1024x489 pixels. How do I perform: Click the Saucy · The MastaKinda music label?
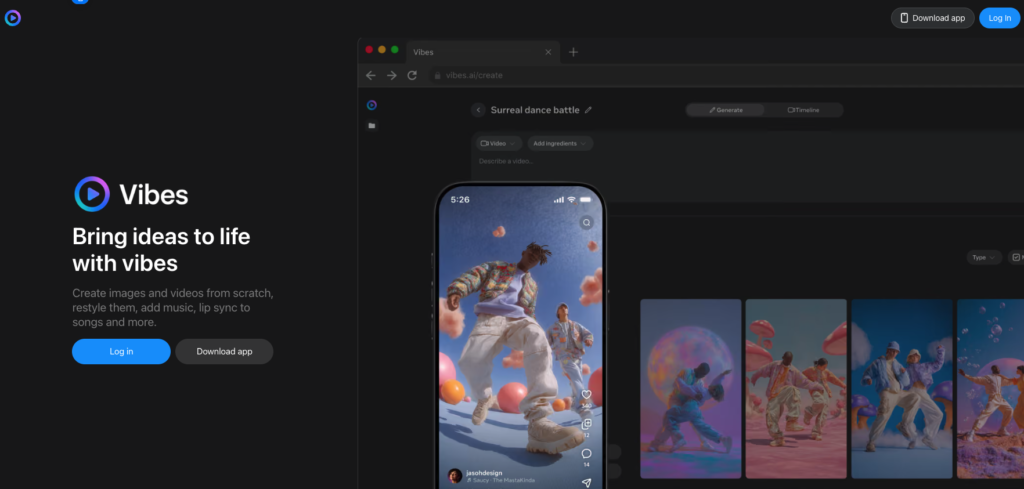500,481
